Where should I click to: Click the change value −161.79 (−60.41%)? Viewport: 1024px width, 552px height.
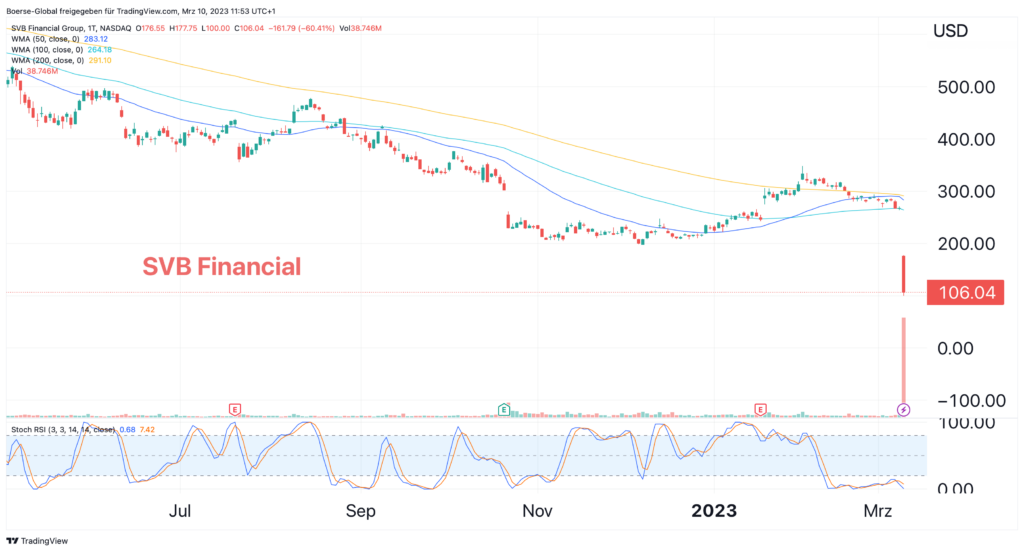coord(302,29)
